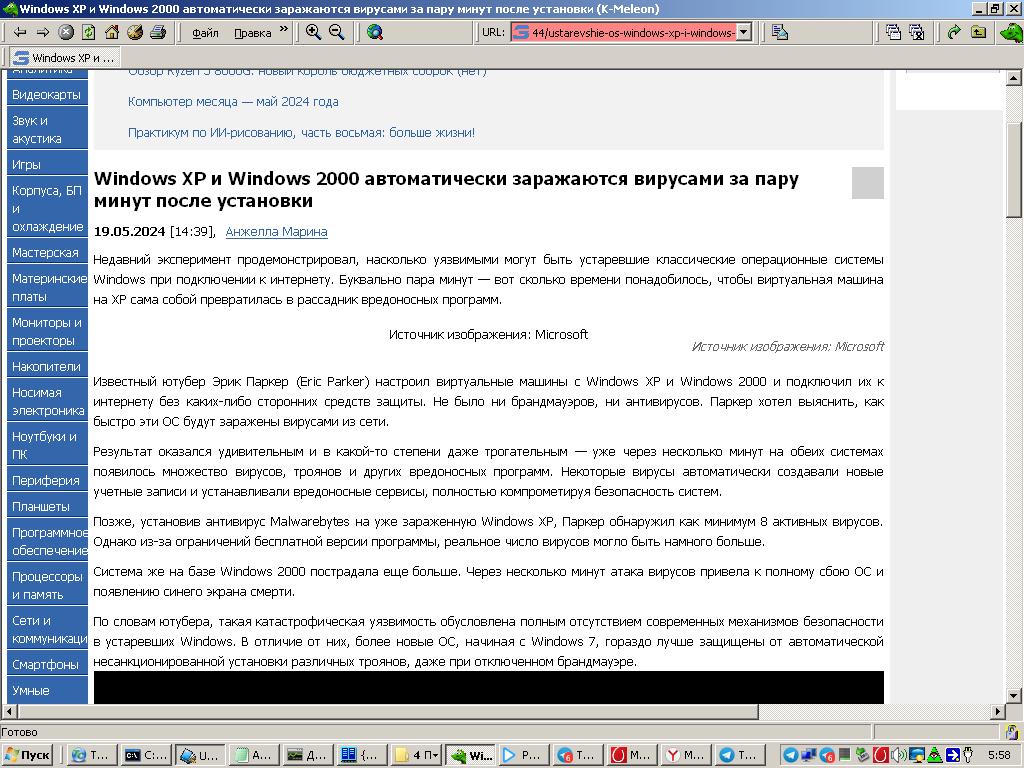
Task: Switch to the Opera 'M...' taskbar button
Action: (x=632, y=755)
